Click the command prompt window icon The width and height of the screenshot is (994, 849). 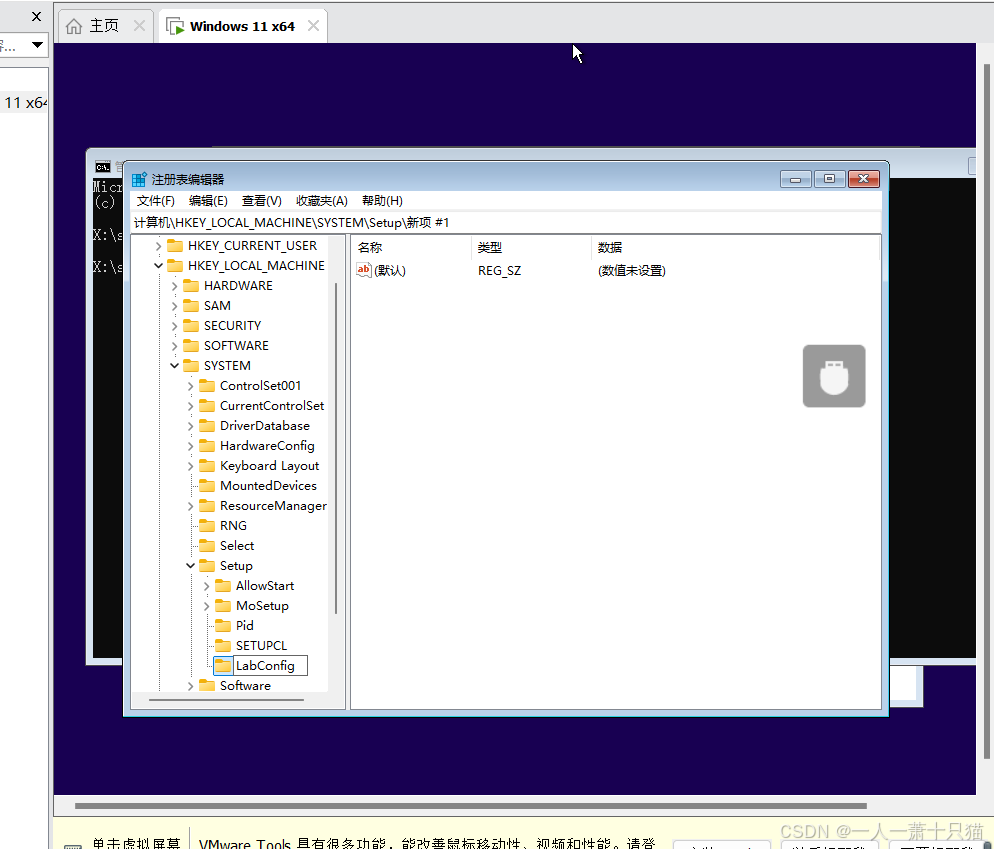103,167
